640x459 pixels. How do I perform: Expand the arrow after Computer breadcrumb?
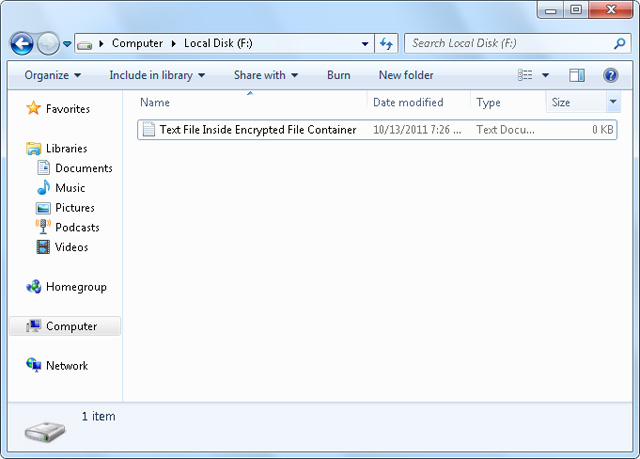(x=173, y=43)
